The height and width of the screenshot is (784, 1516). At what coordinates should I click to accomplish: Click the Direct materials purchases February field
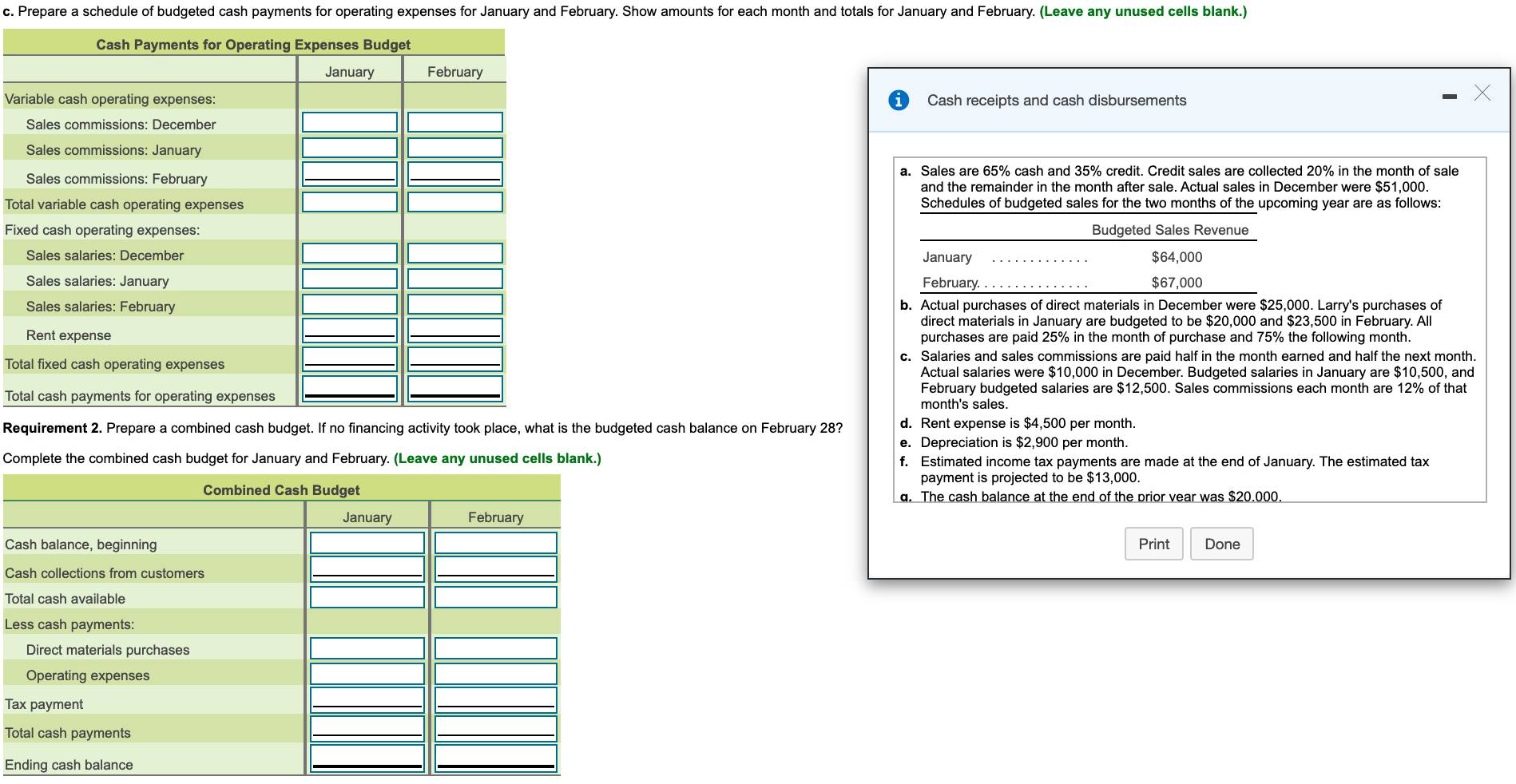pyautogui.click(x=495, y=647)
